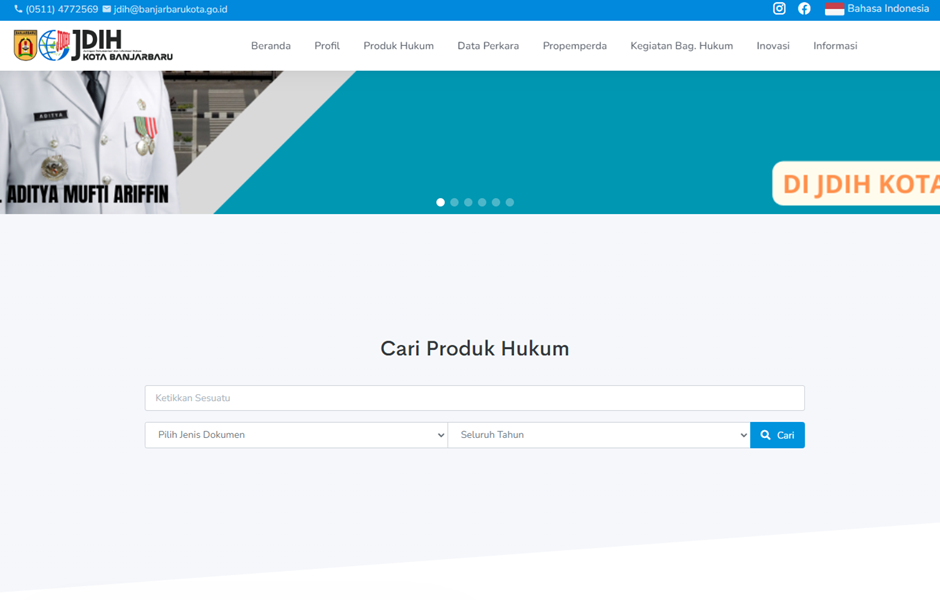Expand the Pilih Jenis Dokumen dropdown

coord(296,435)
